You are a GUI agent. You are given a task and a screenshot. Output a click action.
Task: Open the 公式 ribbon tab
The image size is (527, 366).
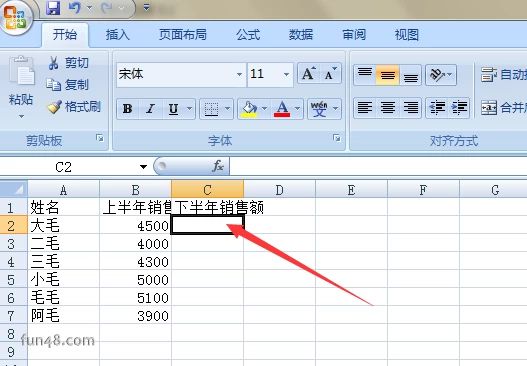pos(248,35)
